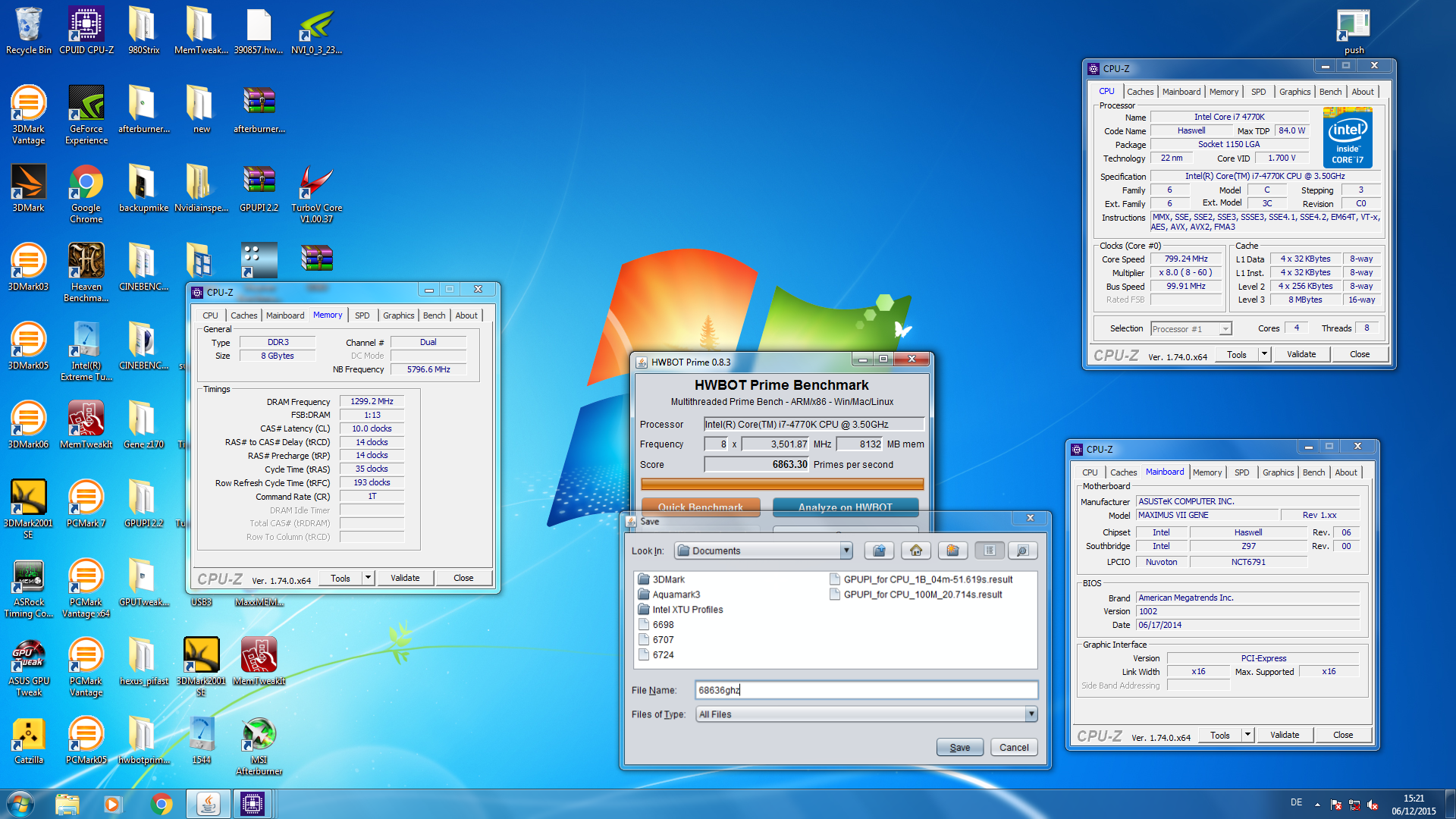The width and height of the screenshot is (1456, 819).
Task: Click the orange HWBOT Prime progress bar
Action: (782, 485)
